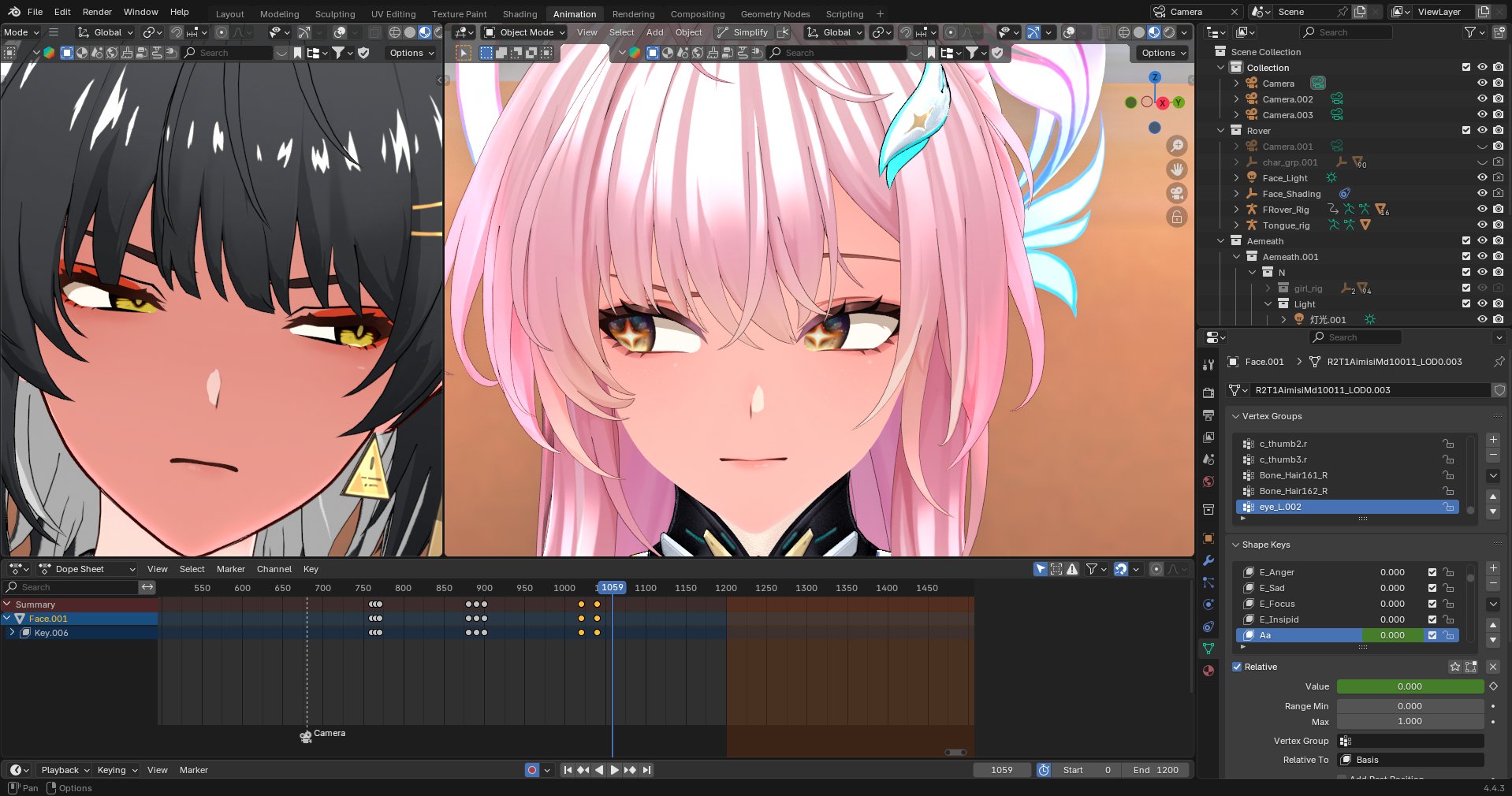This screenshot has width=1512, height=796.
Task: Jump to the last frame of playback
Action: click(646, 770)
